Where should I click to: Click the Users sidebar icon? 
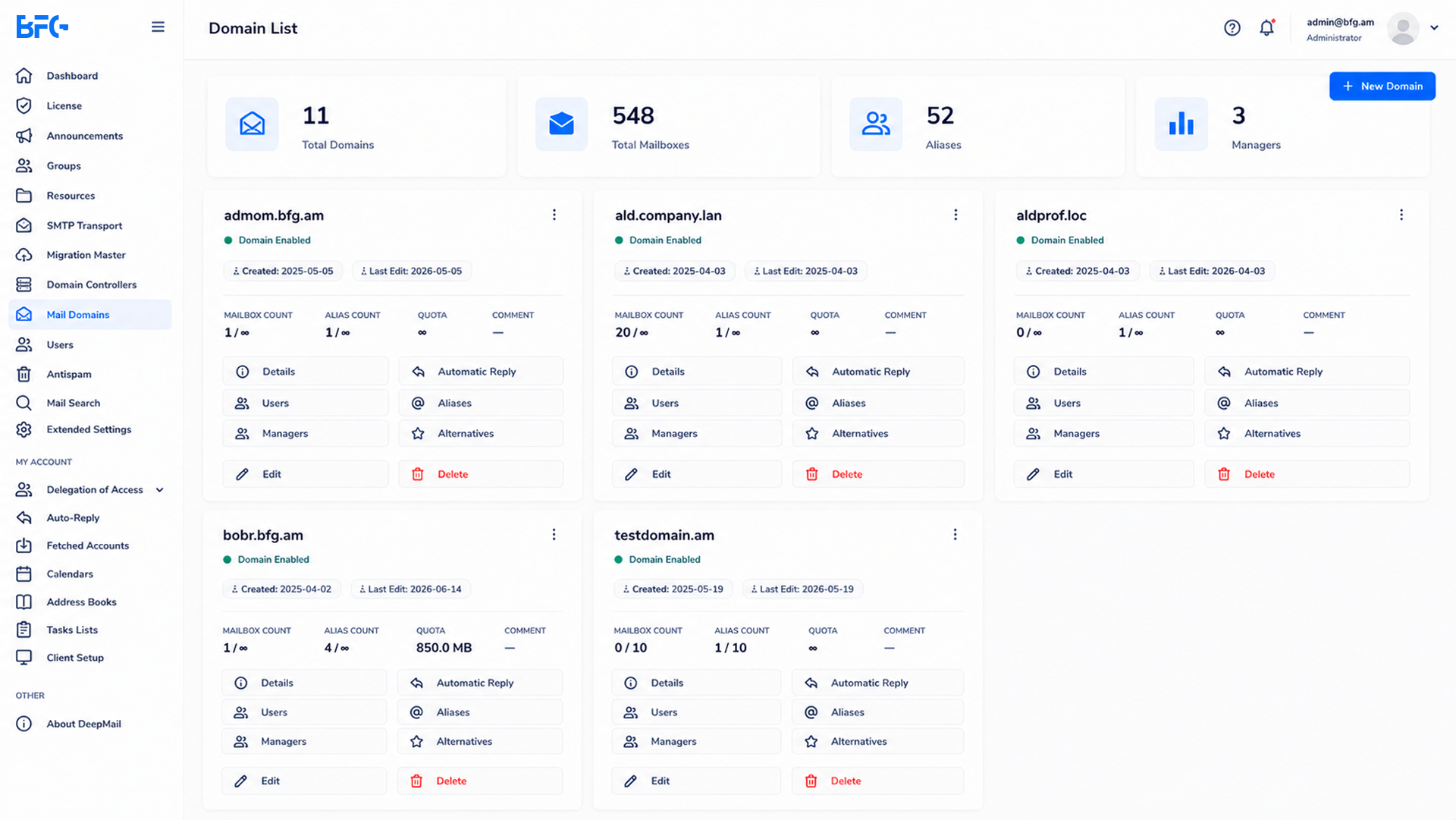[24, 344]
